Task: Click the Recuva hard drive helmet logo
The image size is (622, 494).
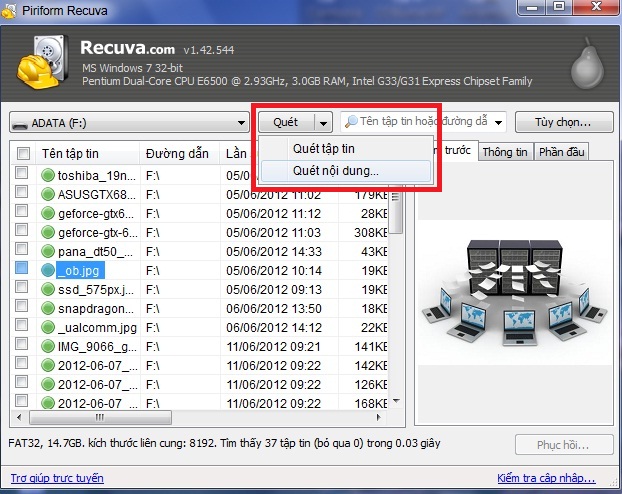Action: tap(41, 62)
